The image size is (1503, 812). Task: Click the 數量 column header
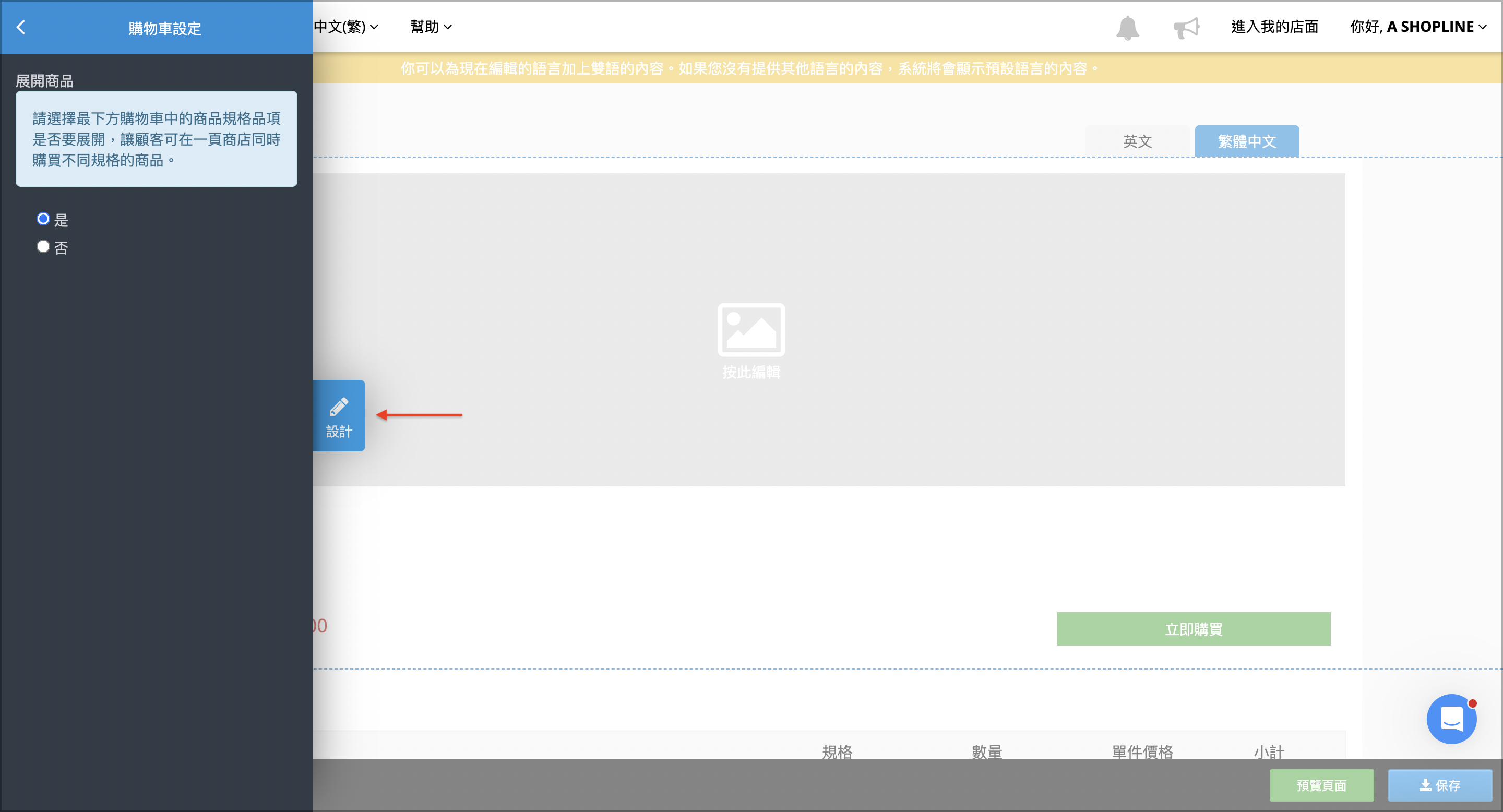[x=987, y=751]
